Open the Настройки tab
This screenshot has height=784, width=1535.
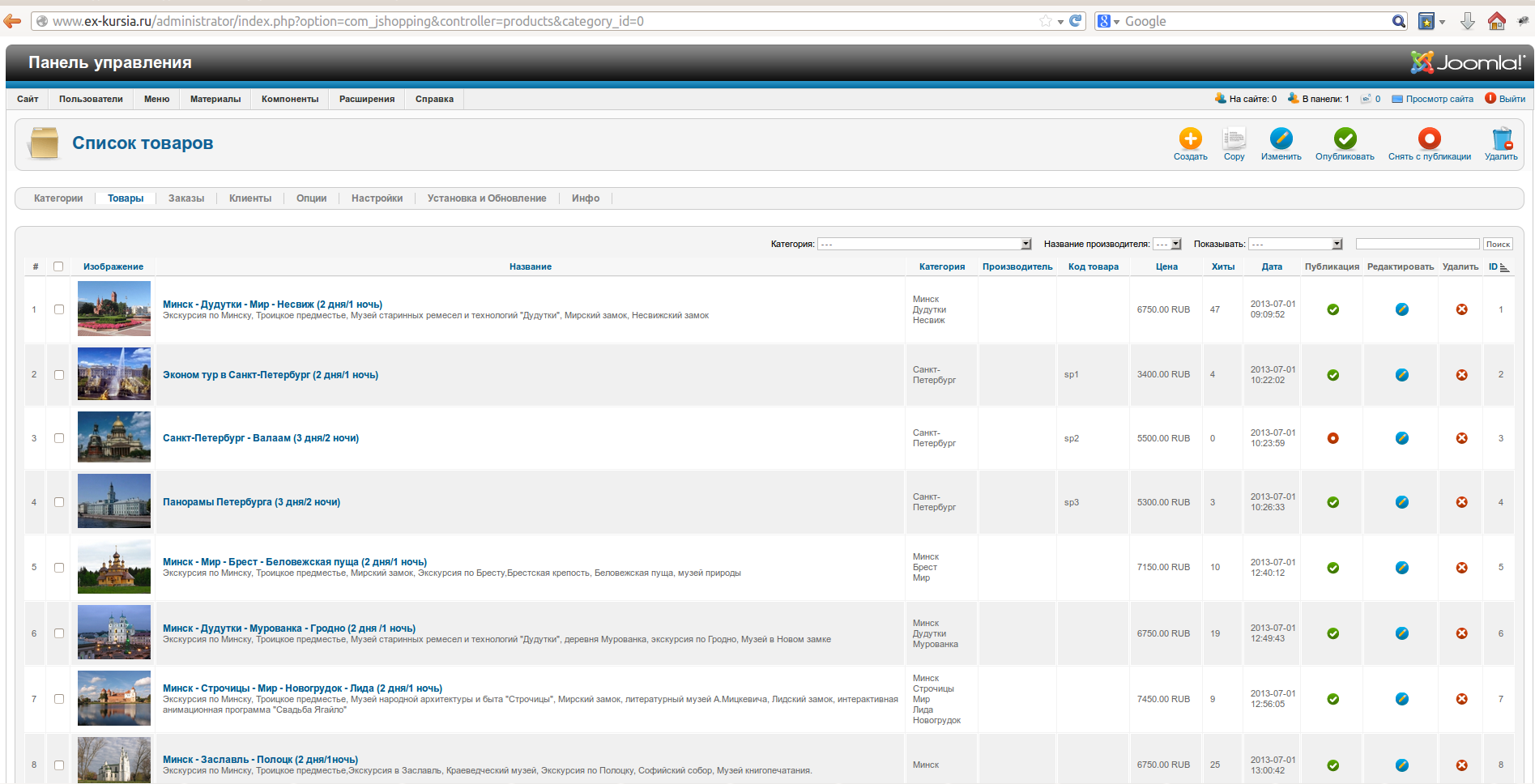pyautogui.click(x=377, y=198)
